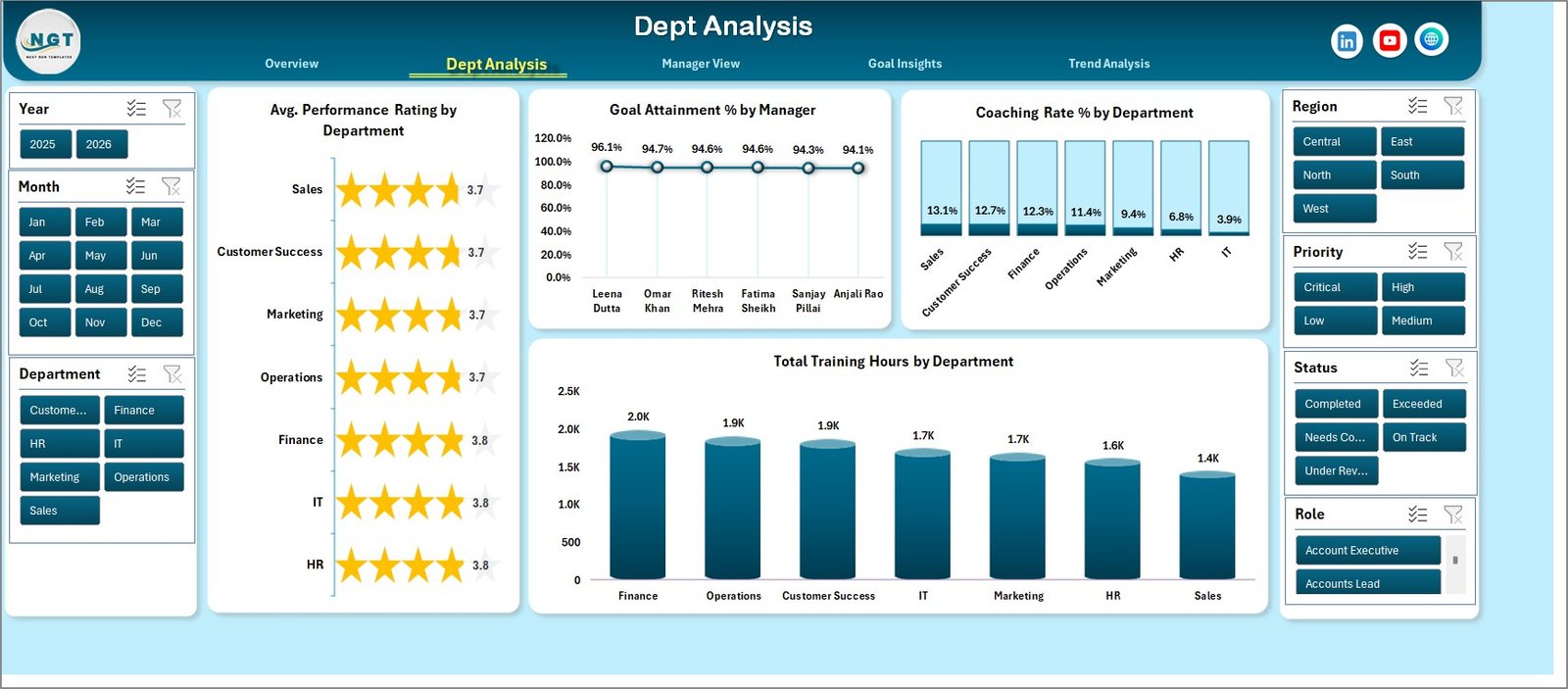The height and width of the screenshot is (689, 1568).
Task: Click the Sales training hours bar
Action: click(1207, 526)
